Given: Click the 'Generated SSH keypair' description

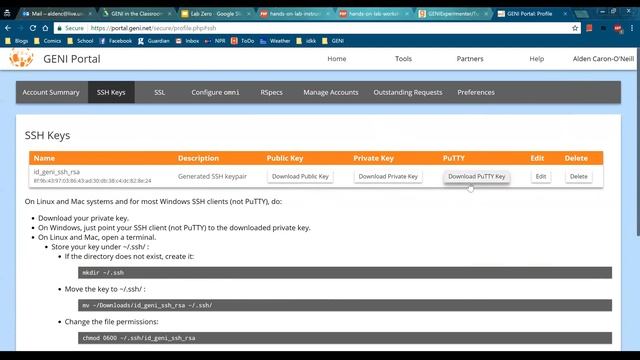Looking at the screenshot, I should [x=212, y=176].
